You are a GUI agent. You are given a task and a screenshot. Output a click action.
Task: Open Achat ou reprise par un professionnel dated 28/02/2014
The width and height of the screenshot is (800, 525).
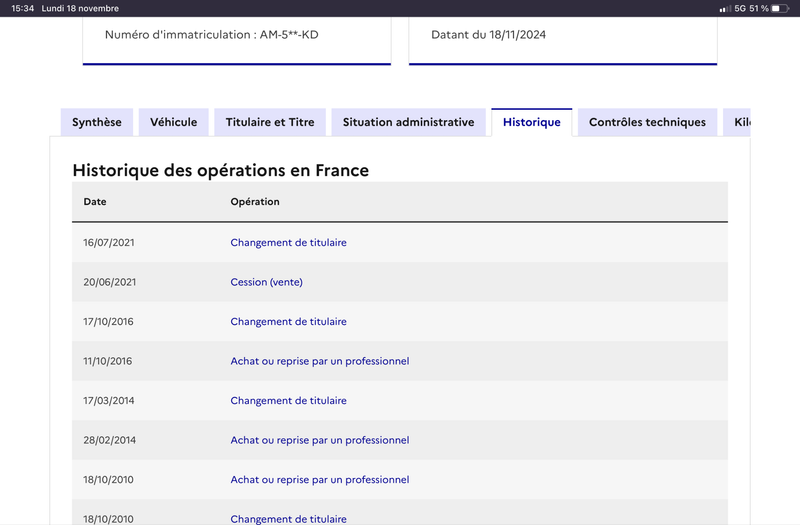(x=320, y=440)
